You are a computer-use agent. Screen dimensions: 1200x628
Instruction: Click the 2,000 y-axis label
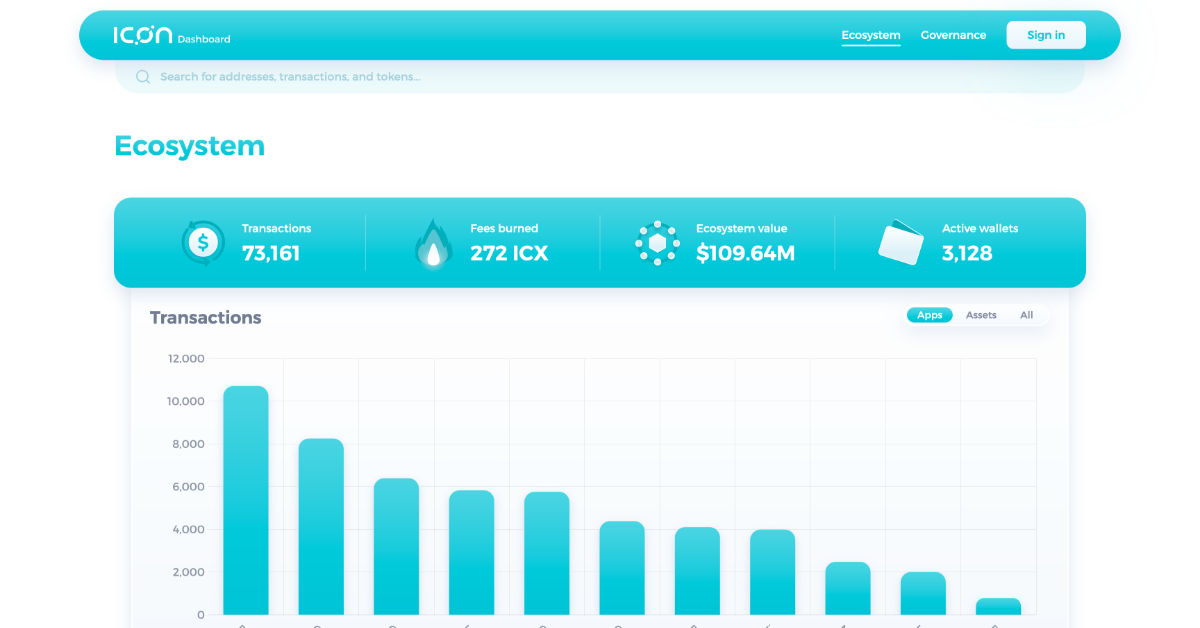coord(186,572)
